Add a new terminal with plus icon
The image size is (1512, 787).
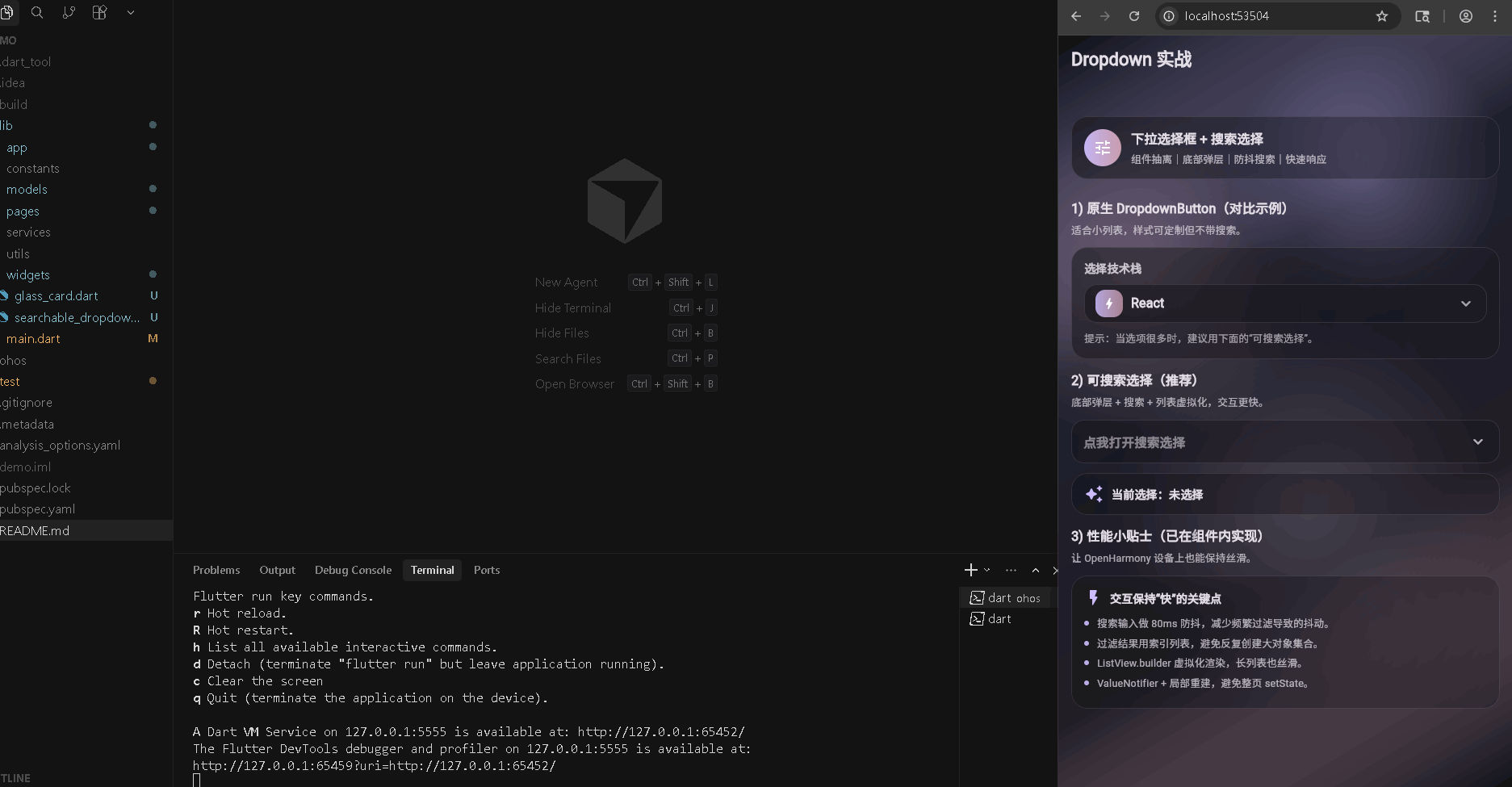(970, 570)
